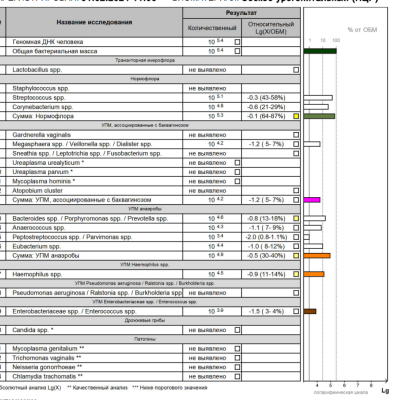Toggle the Lactobacillus spp. row checkbox
The image size is (400, 400).
coord(296,70)
